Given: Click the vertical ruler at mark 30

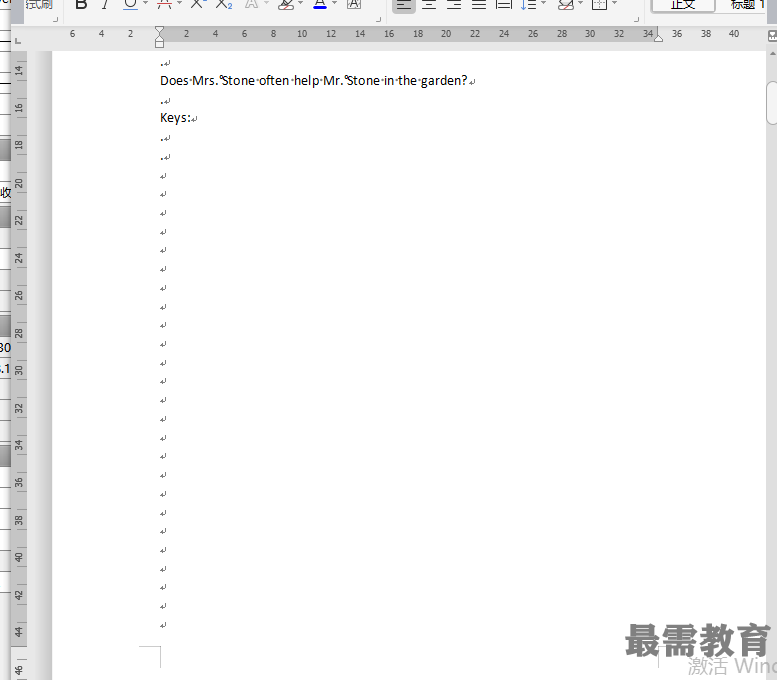Looking at the screenshot, I should (19, 370).
